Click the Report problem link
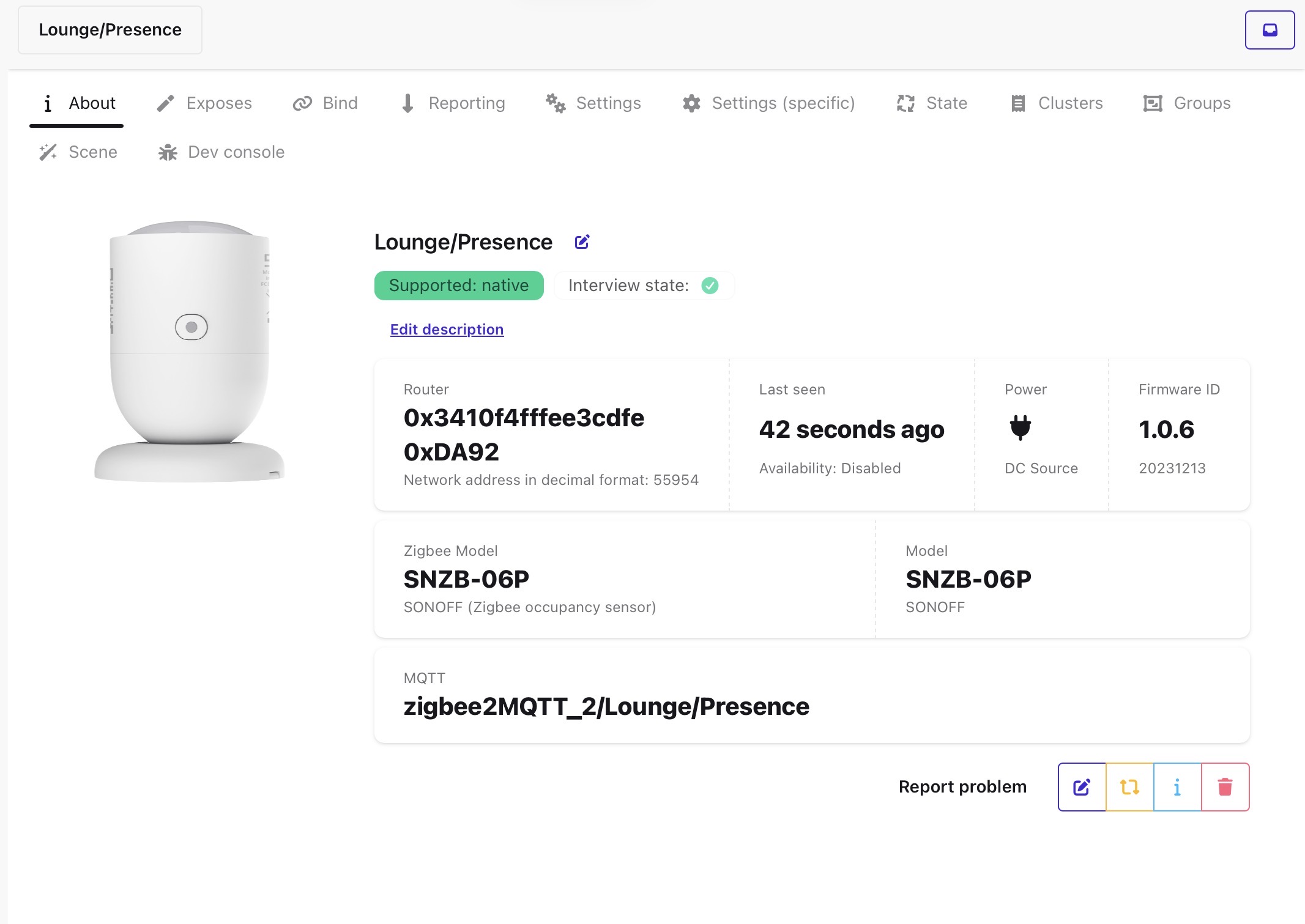The image size is (1305, 924). (x=962, y=786)
